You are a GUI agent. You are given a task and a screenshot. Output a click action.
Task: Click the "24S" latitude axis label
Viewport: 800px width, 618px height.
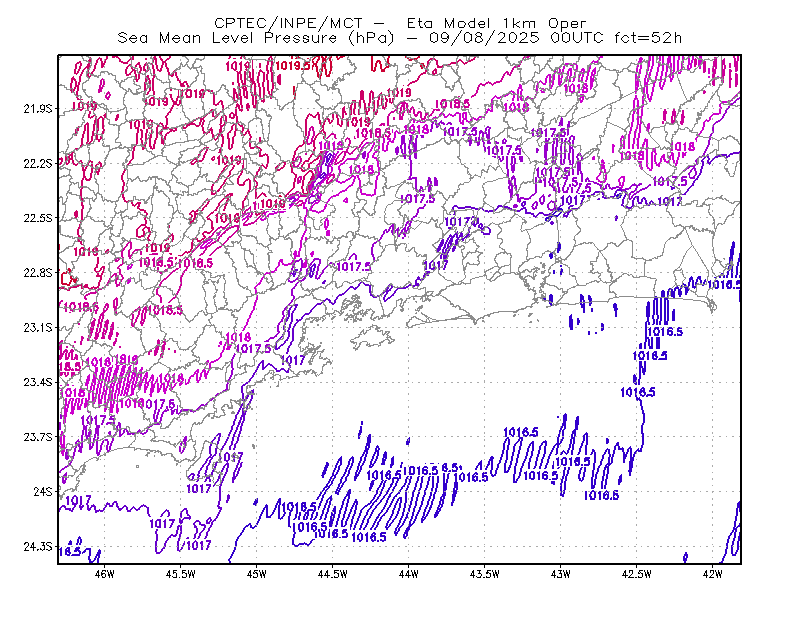[43, 491]
